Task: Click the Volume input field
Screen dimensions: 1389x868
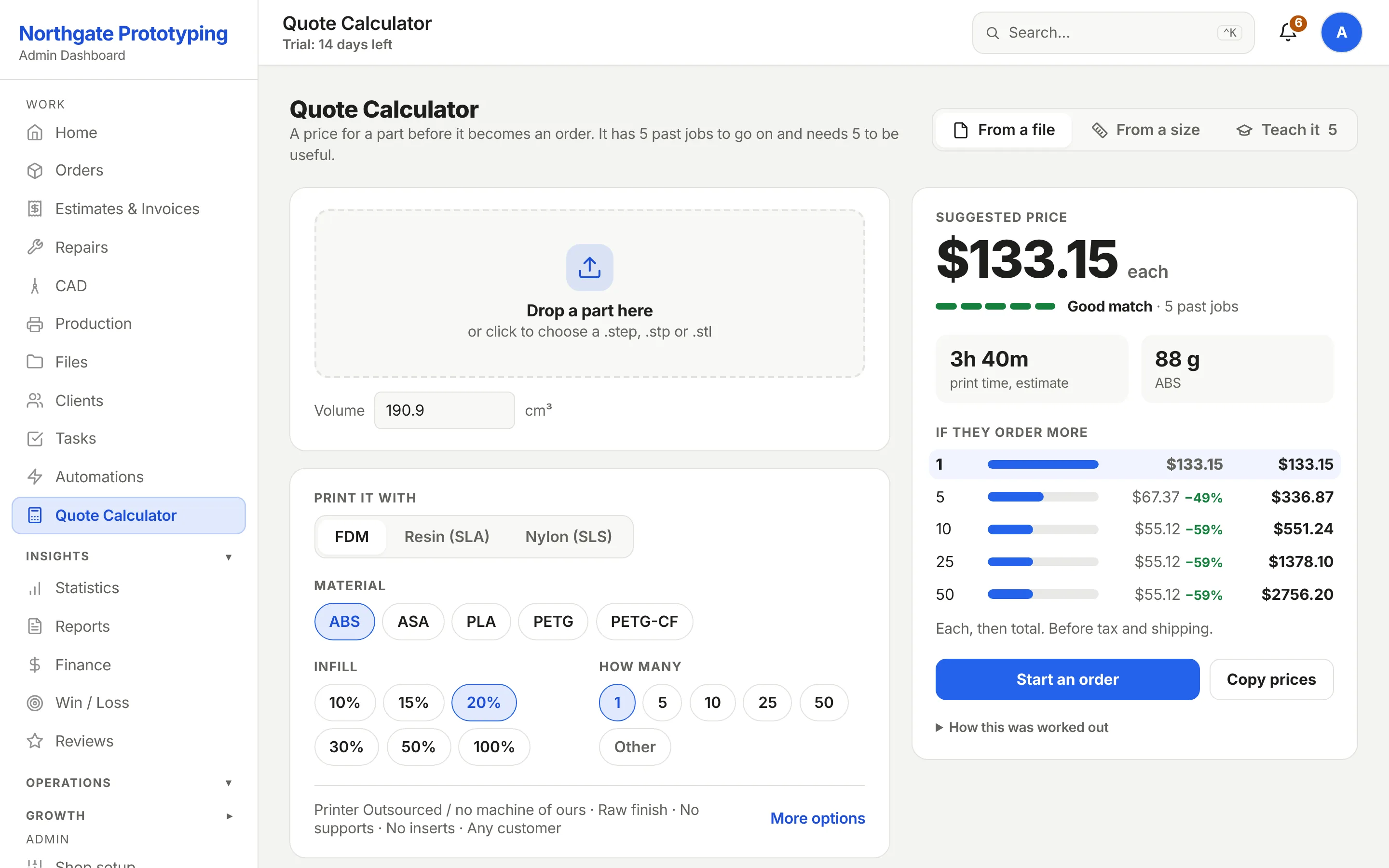Action: coord(444,410)
